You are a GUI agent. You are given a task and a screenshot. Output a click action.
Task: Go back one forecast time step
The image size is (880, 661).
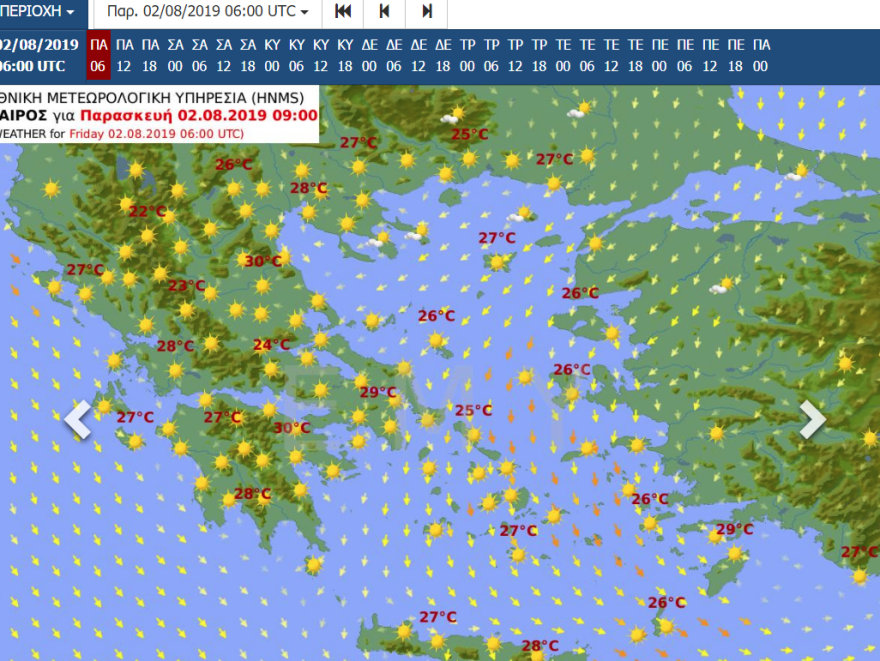[385, 12]
